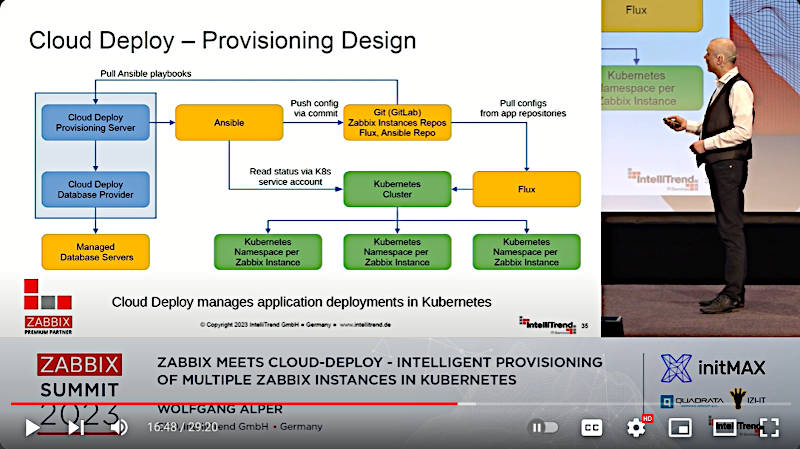800x449 pixels.
Task: Click 'Read status via K8s service account' label
Action: point(290,177)
